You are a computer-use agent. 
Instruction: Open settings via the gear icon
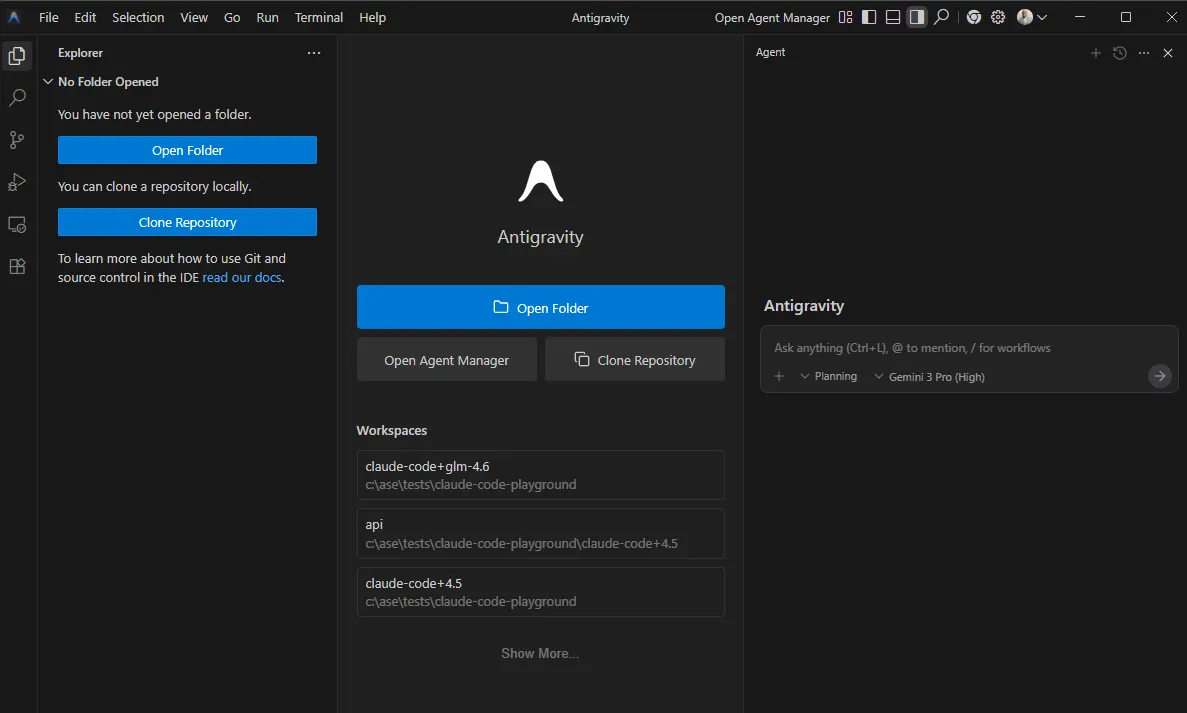pyautogui.click(x=999, y=17)
